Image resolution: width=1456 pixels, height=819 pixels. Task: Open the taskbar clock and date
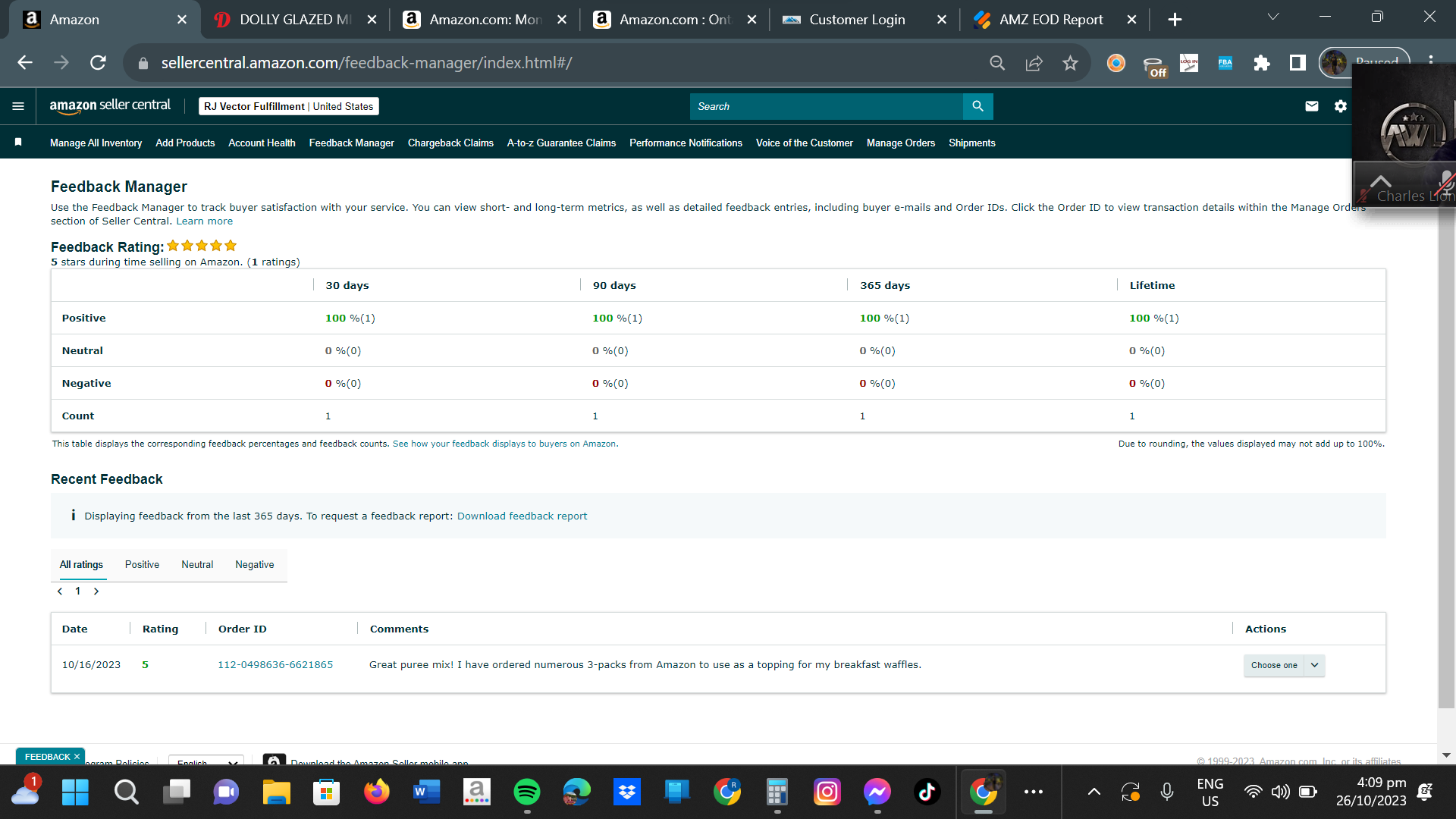pos(1371,792)
